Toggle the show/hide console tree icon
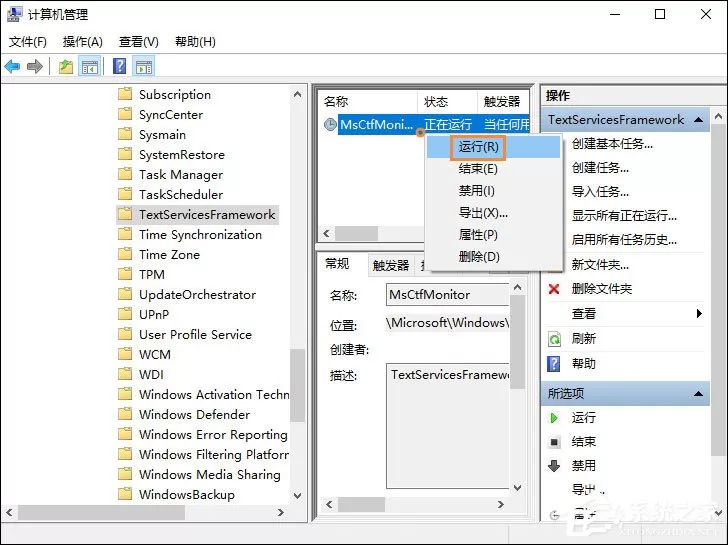728x545 pixels. coord(89,67)
